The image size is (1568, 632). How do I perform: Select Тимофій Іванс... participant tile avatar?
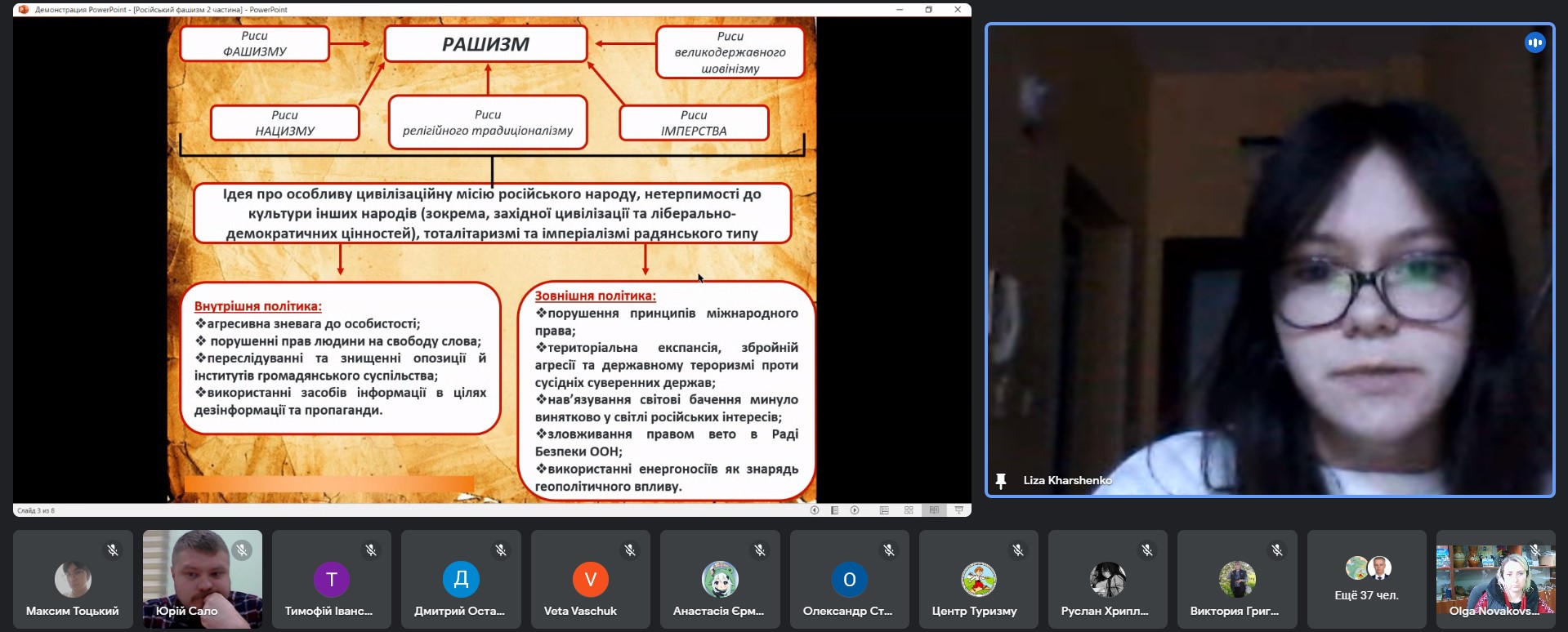pos(331,580)
